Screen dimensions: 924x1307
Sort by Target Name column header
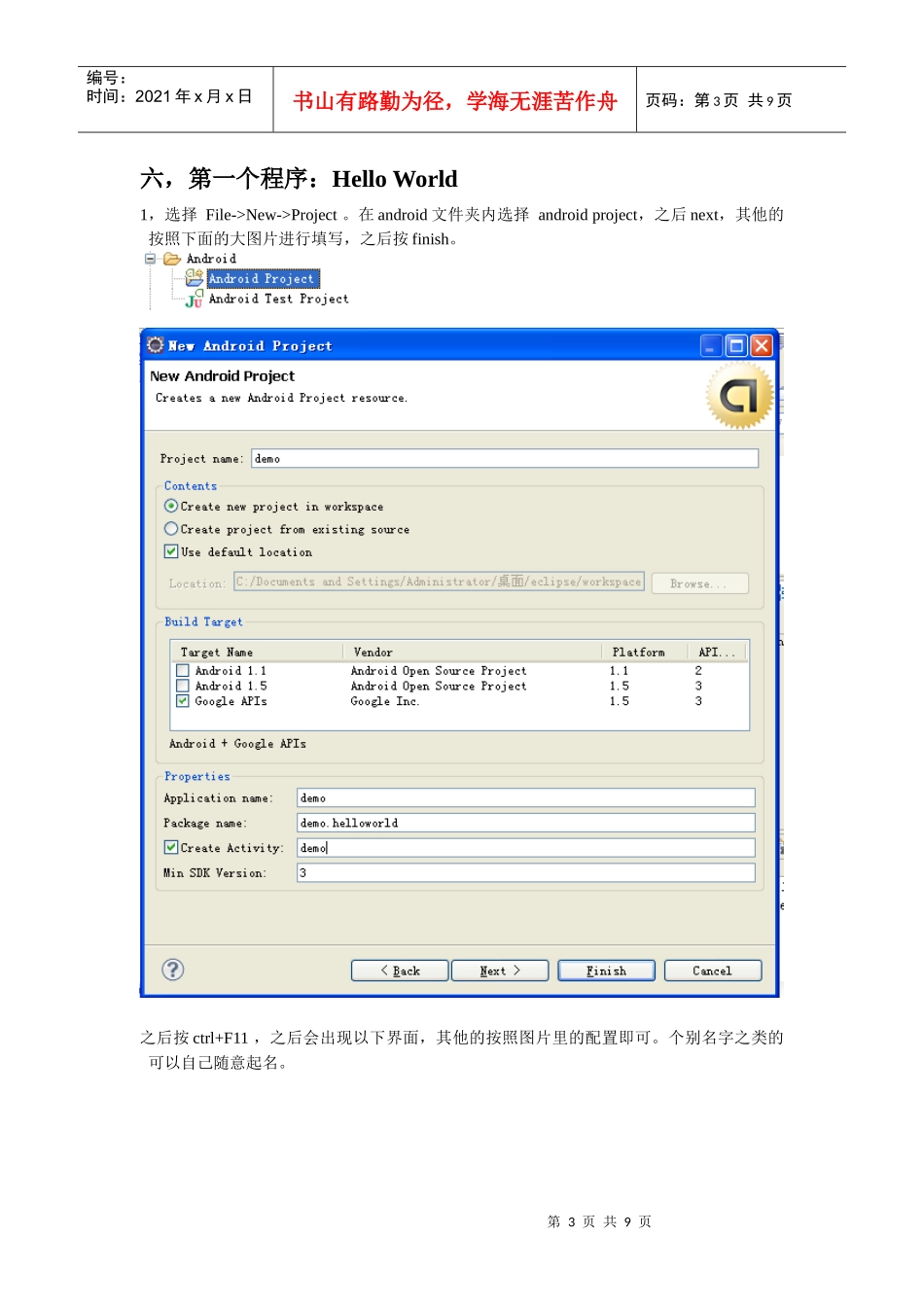point(257,653)
